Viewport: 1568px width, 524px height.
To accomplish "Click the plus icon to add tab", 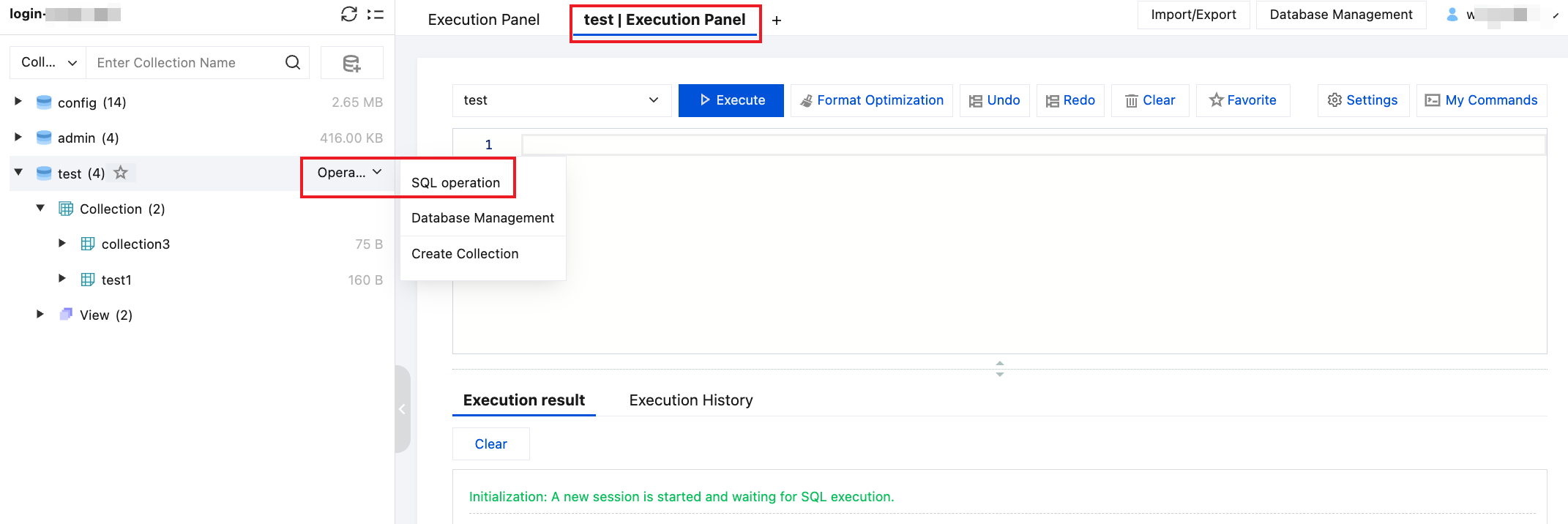I will coord(777,20).
